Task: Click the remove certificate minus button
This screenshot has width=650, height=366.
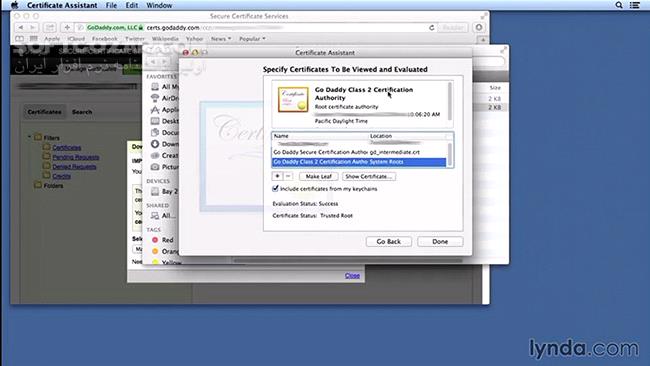Action: click(x=288, y=176)
